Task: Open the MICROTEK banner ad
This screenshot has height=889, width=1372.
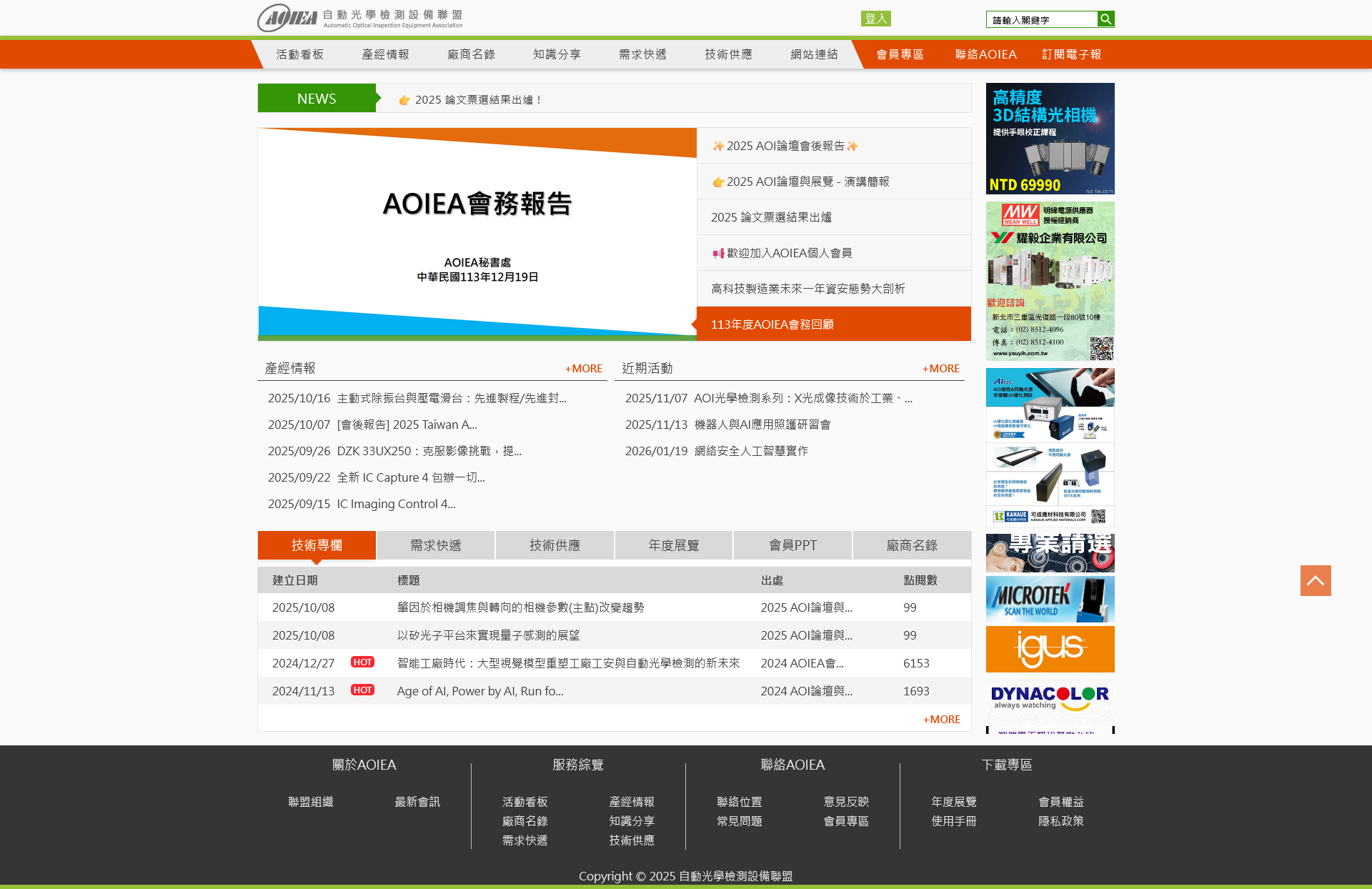Action: tap(1050, 599)
